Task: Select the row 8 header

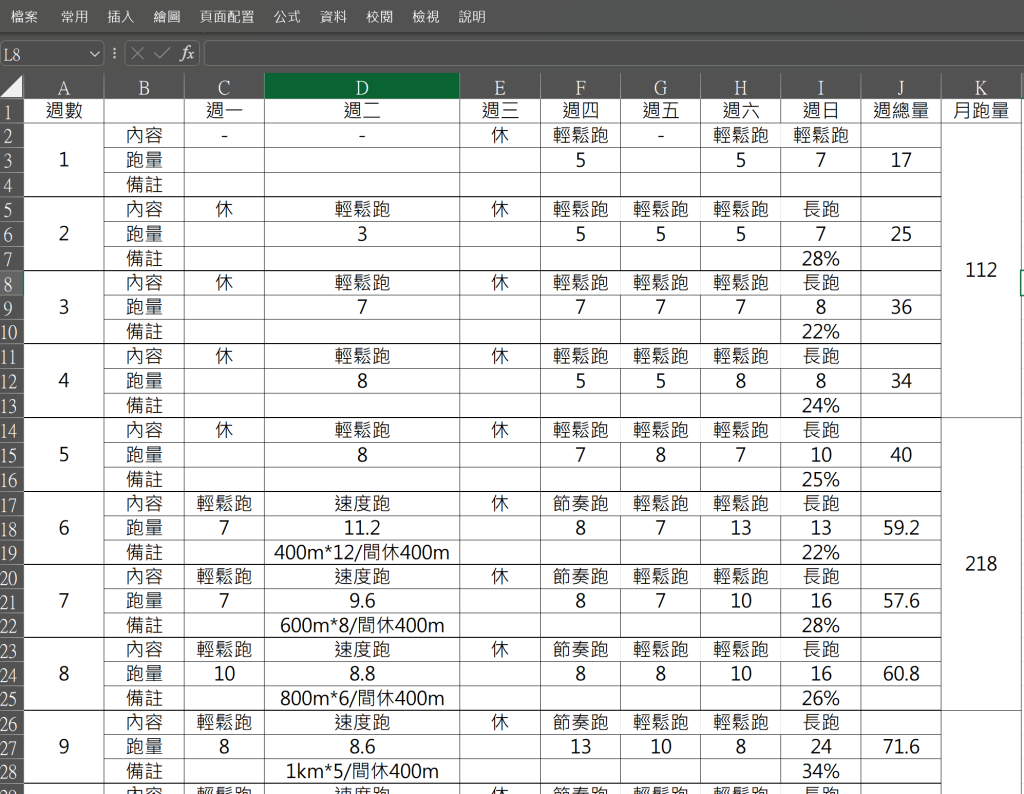Action: [12, 283]
